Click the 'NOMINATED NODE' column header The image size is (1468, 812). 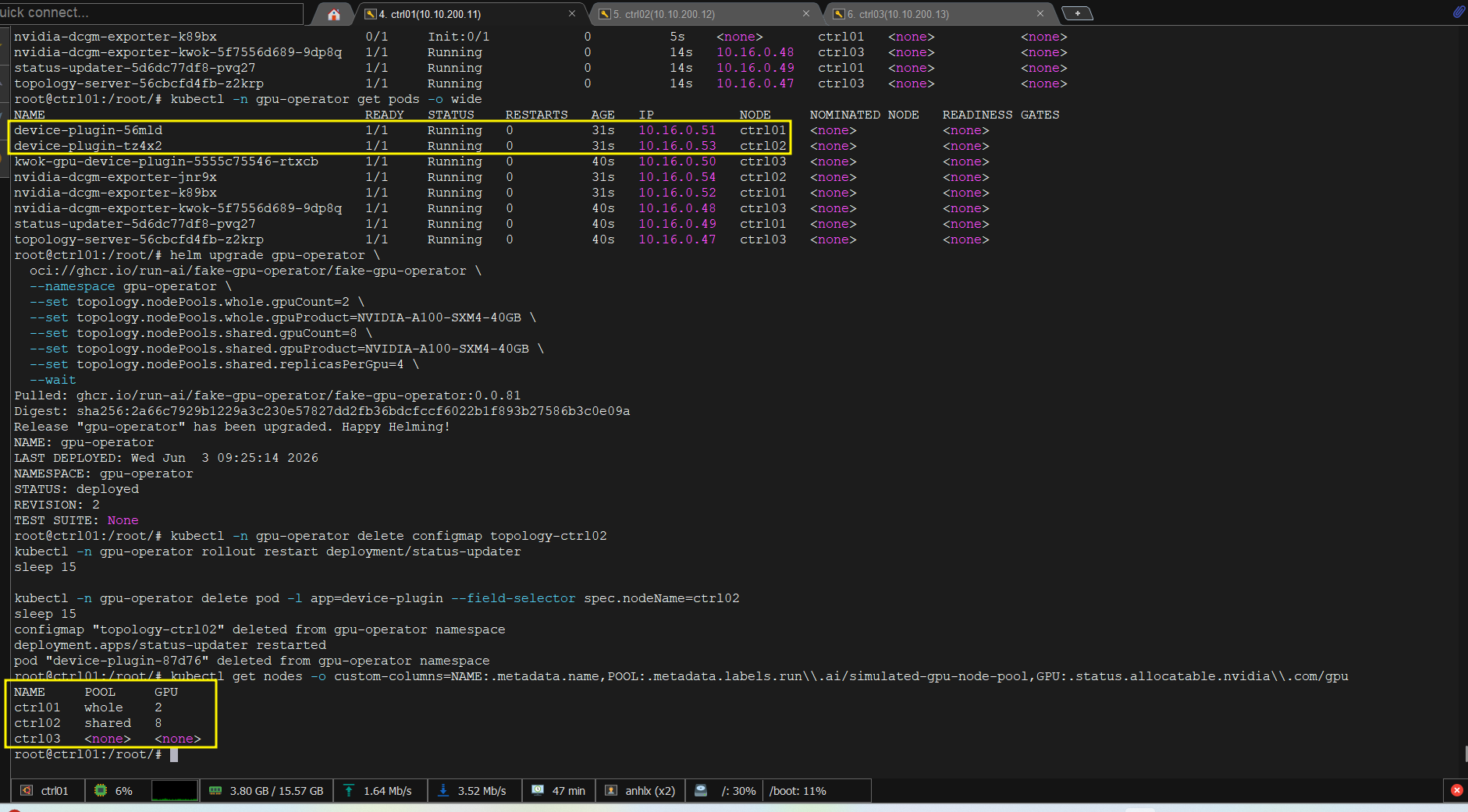click(x=865, y=115)
